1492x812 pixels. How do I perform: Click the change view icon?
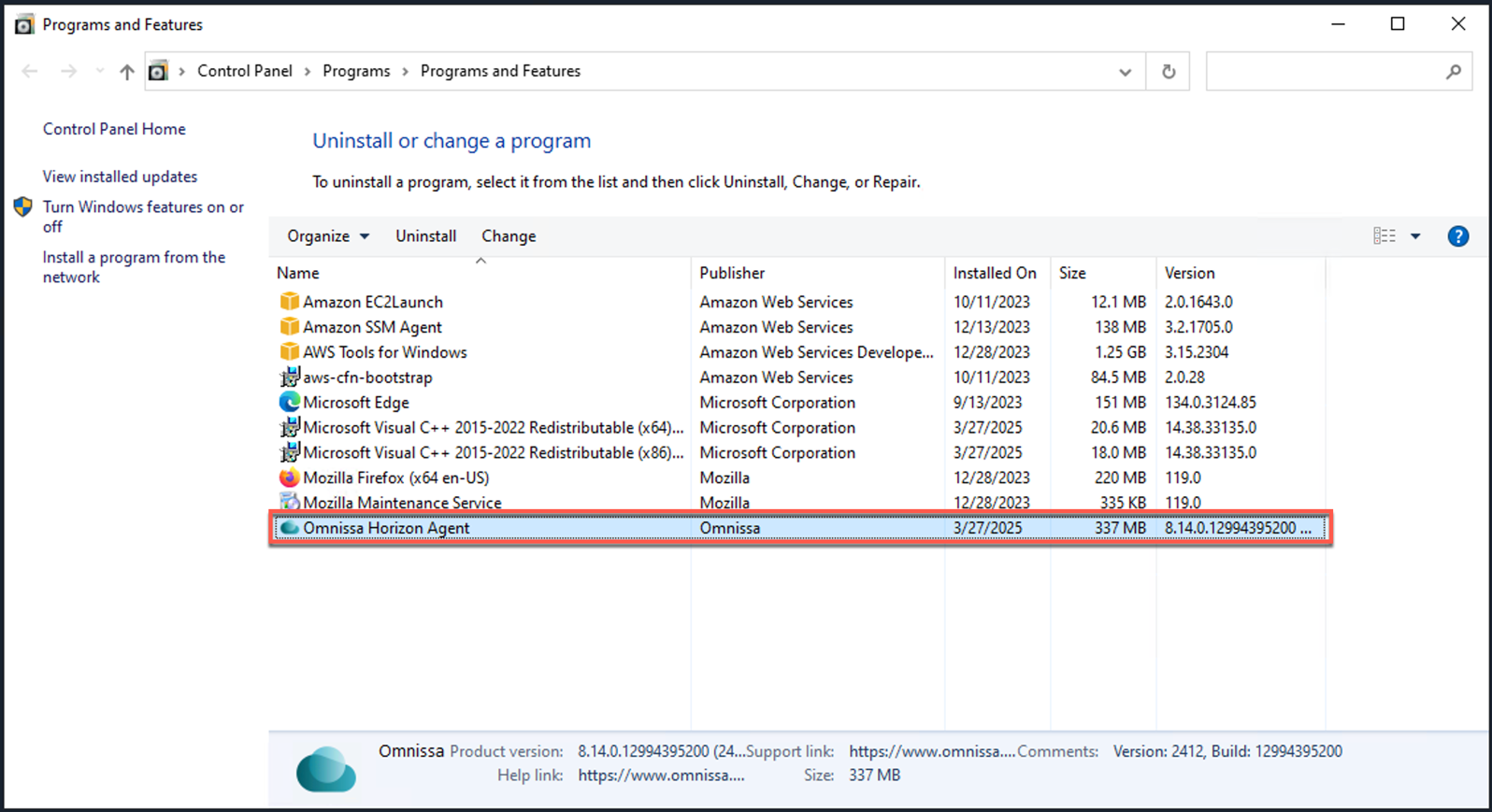[x=1384, y=236]
